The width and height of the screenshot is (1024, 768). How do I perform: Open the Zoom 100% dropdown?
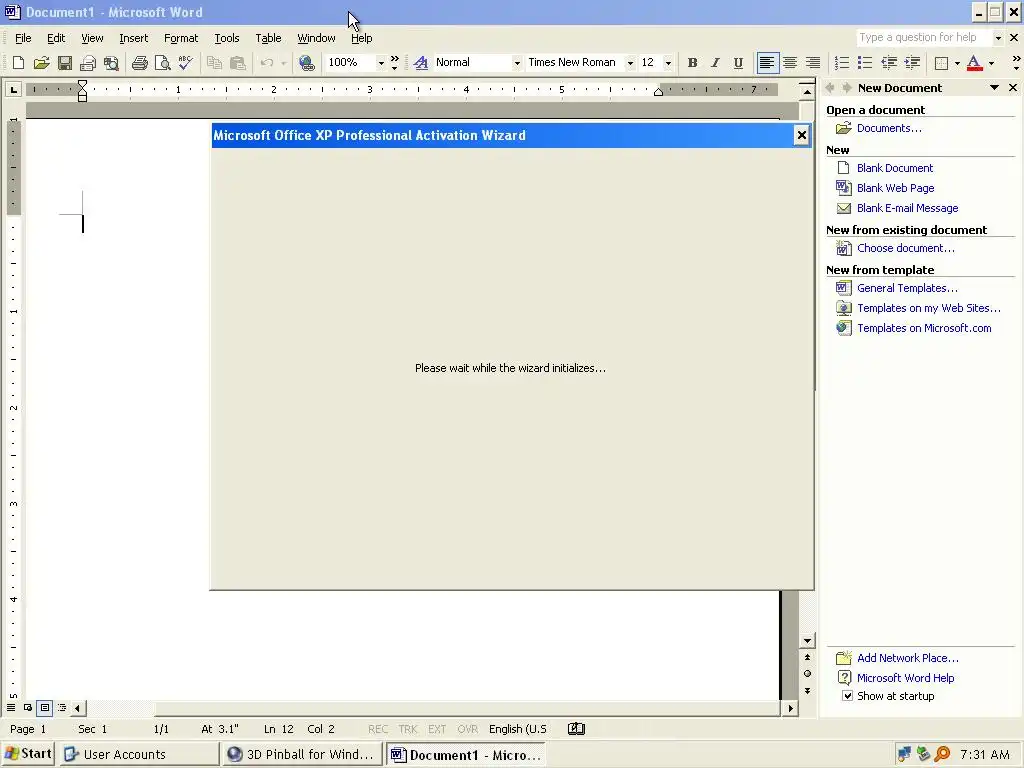click(381, 63)
